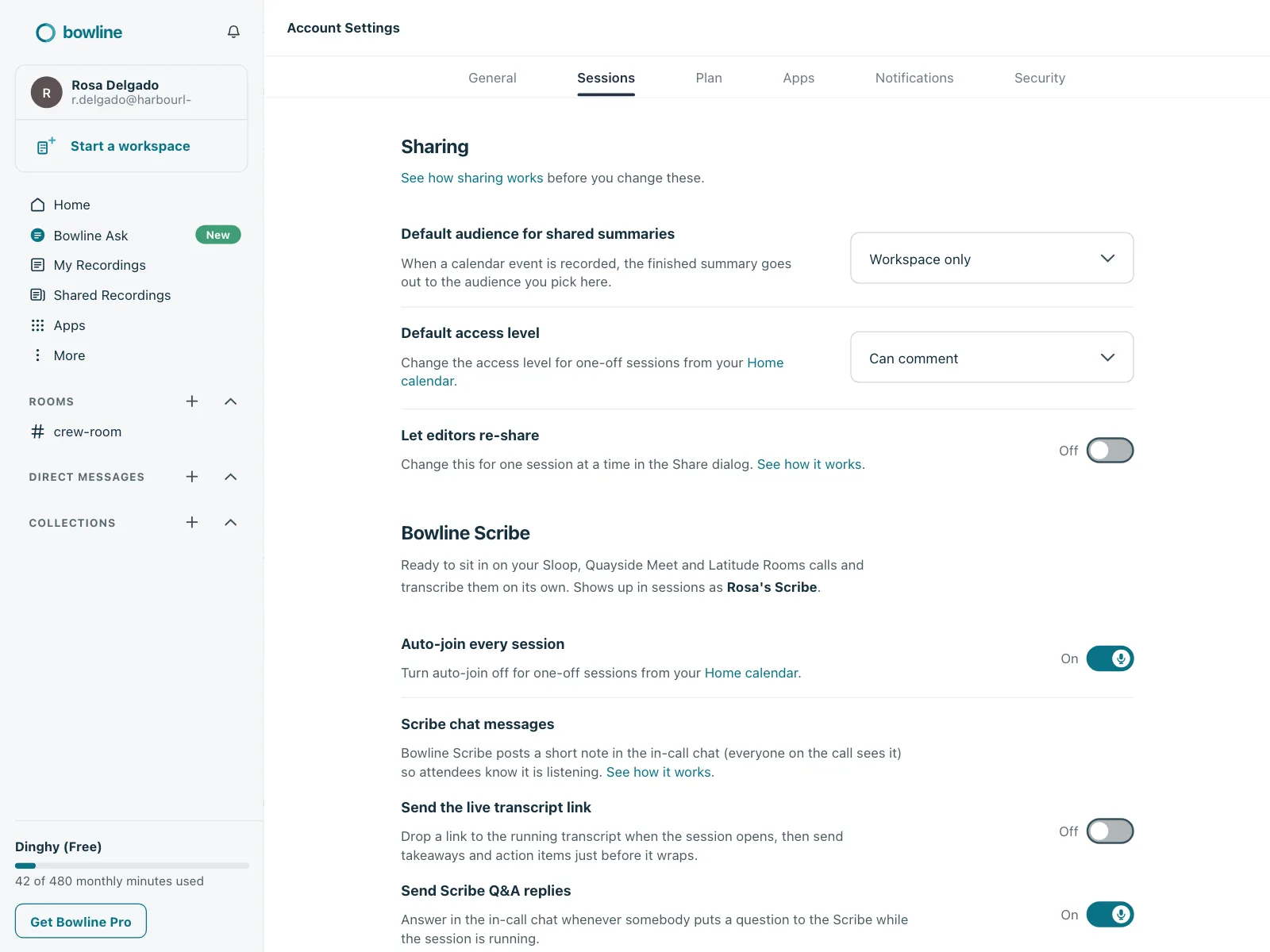Turn off Send Scribe Q&A replies switch
The width and height of the screenshot is (1270, 952).
pos(1110,915)
